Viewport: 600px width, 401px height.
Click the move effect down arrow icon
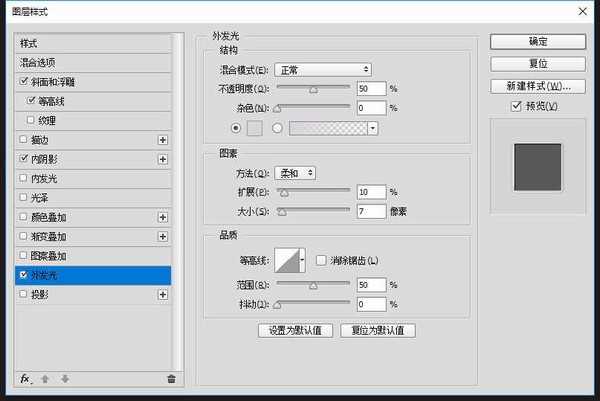[65, 379]
